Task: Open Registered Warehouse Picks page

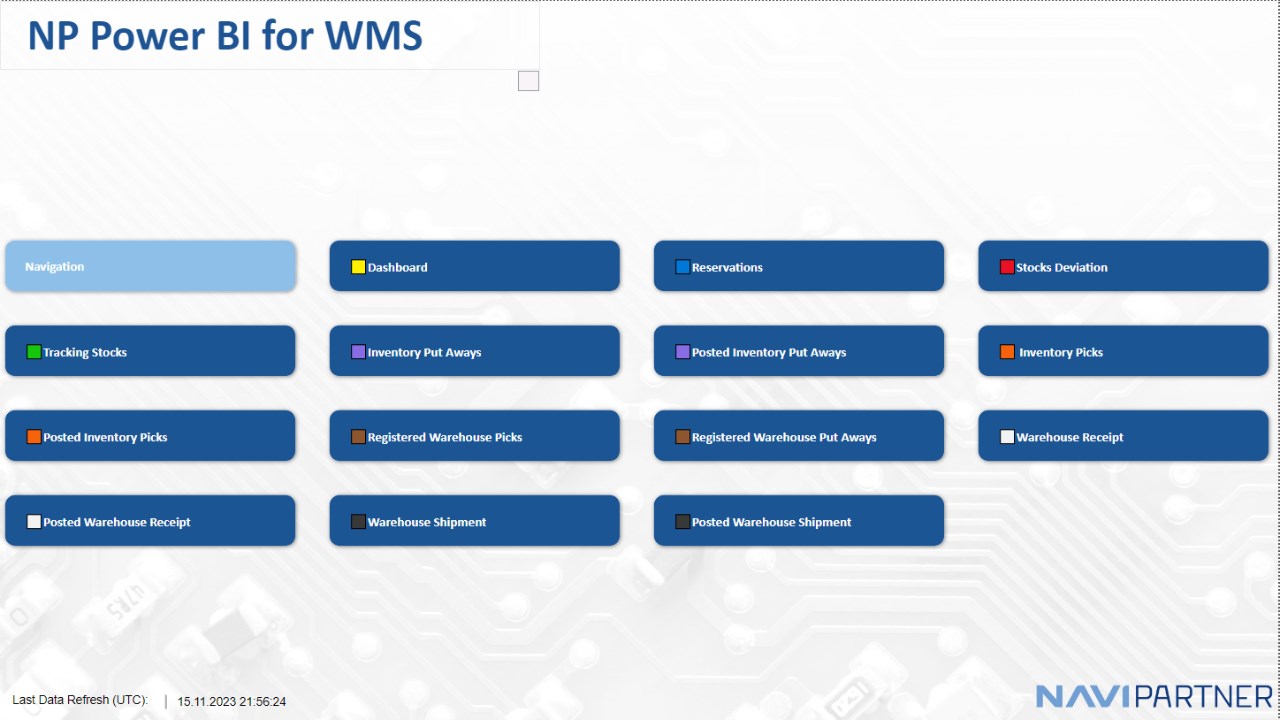Action: tap(475, 436)
